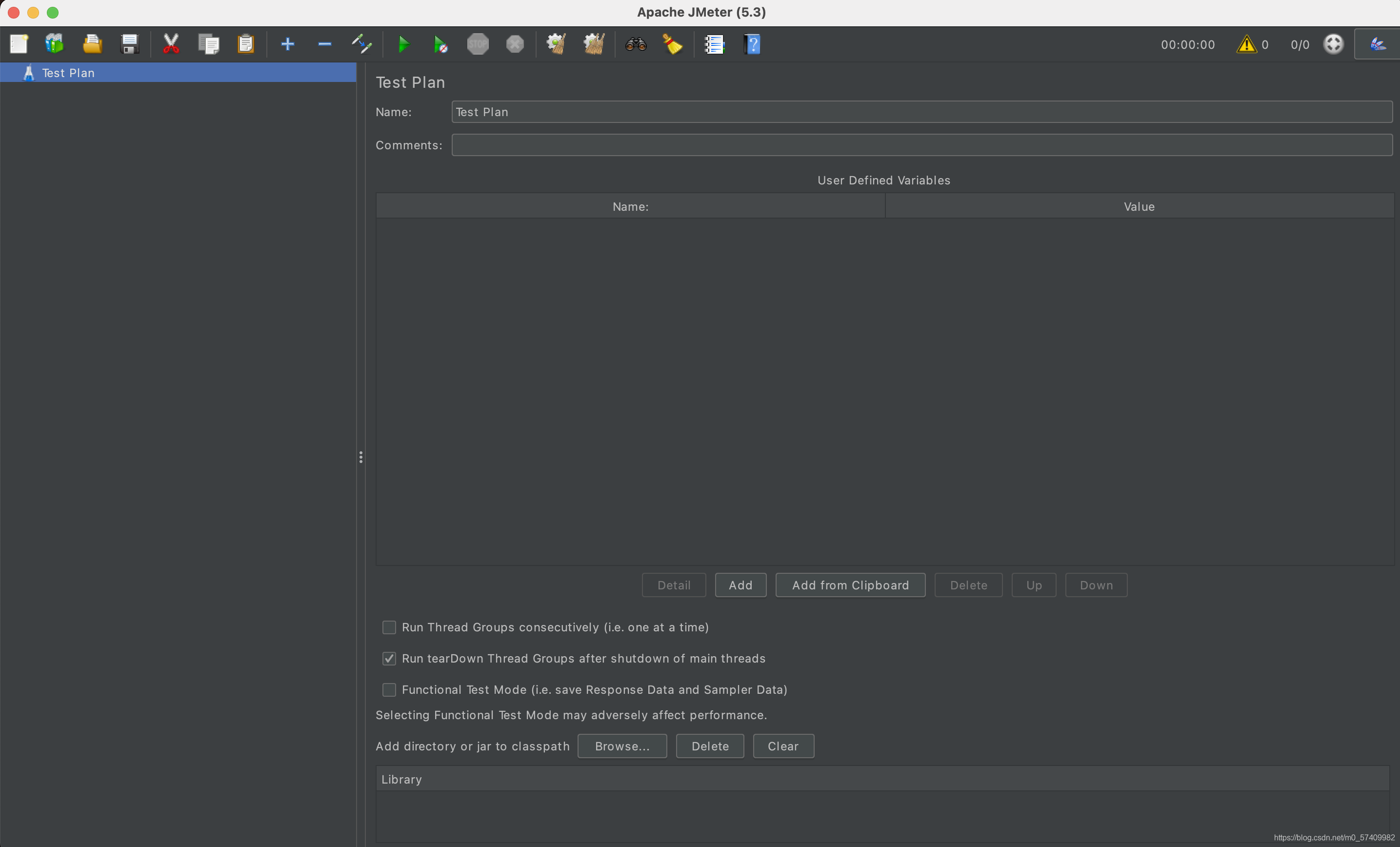This screenshot has width=1400, height=847.
Task: Enable Functional Test Mode checkbox
Action: (x=389, y=689)
